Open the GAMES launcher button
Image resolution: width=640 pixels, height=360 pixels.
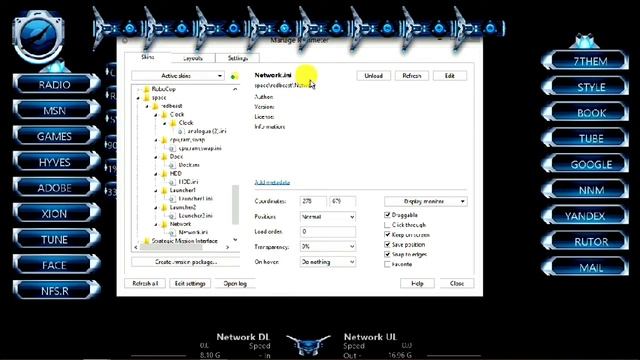[x=55, y=136]
